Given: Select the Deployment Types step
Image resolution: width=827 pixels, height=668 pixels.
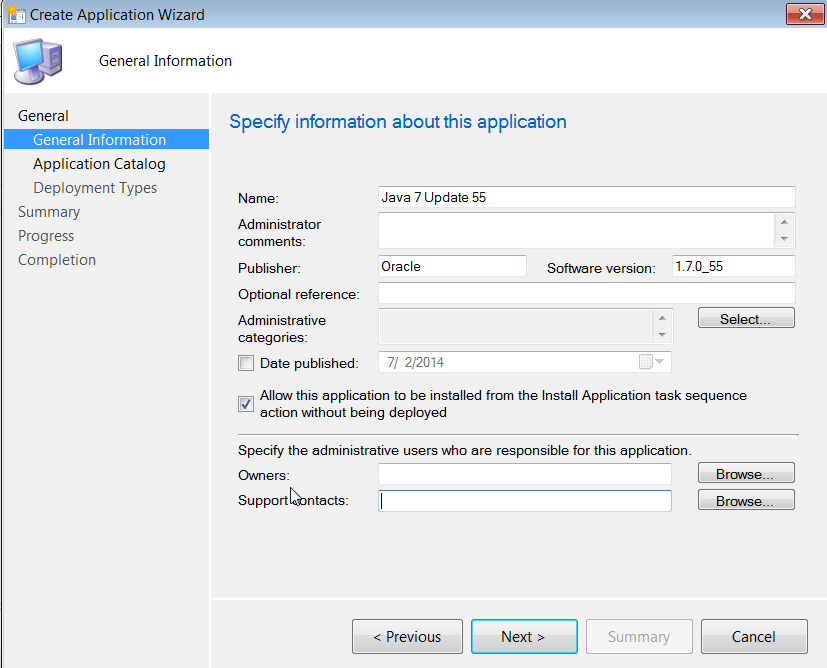Looking at the screenshot, I should (x=95, y=187).
